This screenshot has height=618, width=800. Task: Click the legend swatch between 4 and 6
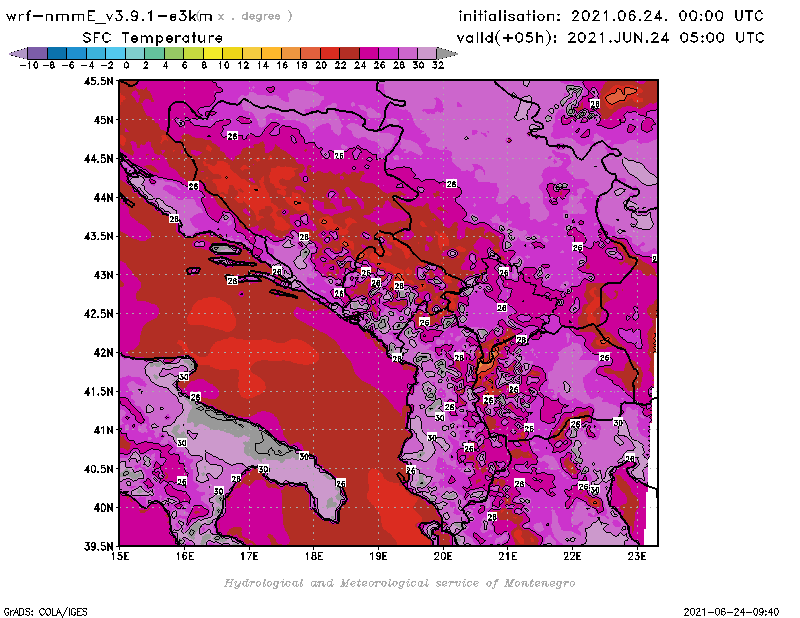174,53
